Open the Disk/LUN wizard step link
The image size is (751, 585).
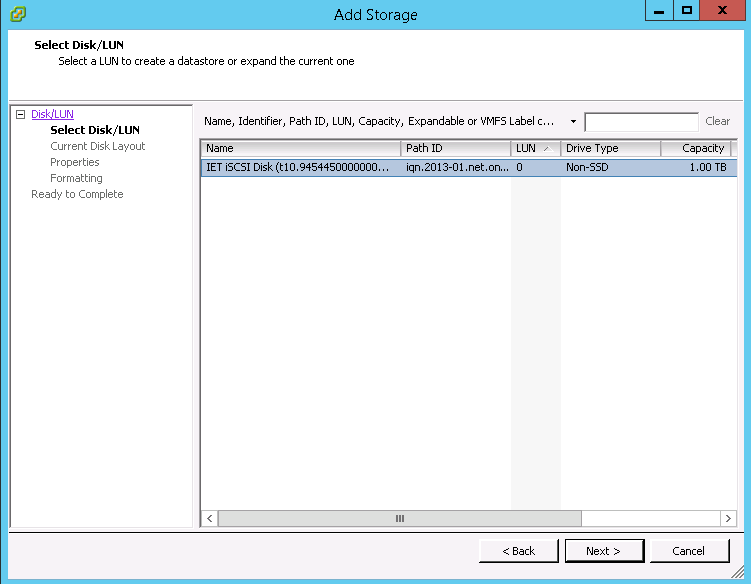pyautogui.click(x=52, y=115)
